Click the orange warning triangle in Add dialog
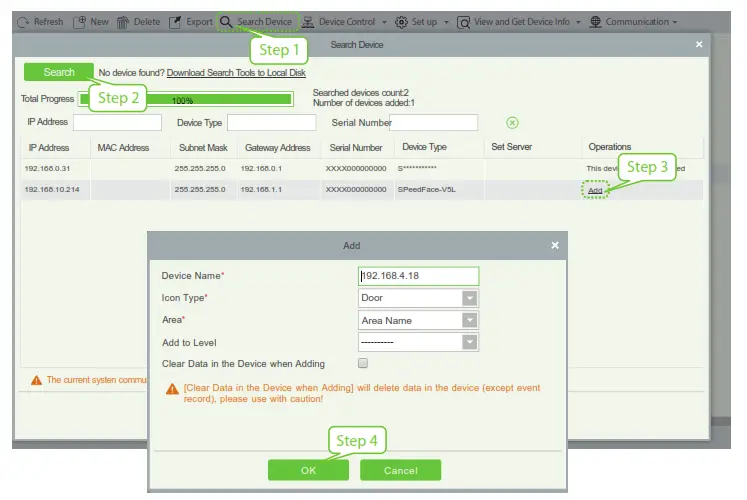Screen dimensions: 747x500 pyautogui.click(x=172, y=390)
